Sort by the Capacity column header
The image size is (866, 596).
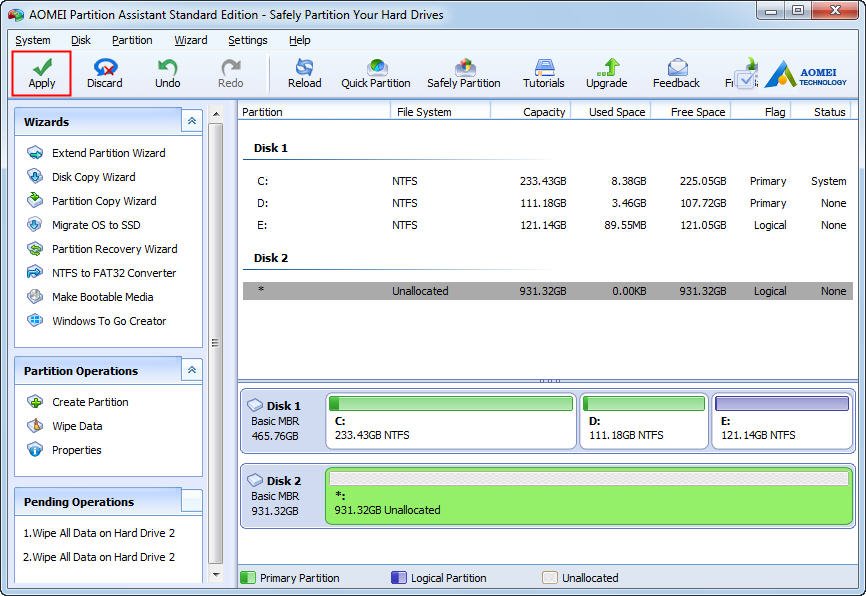pyautogui.click(x=531, y=112)
